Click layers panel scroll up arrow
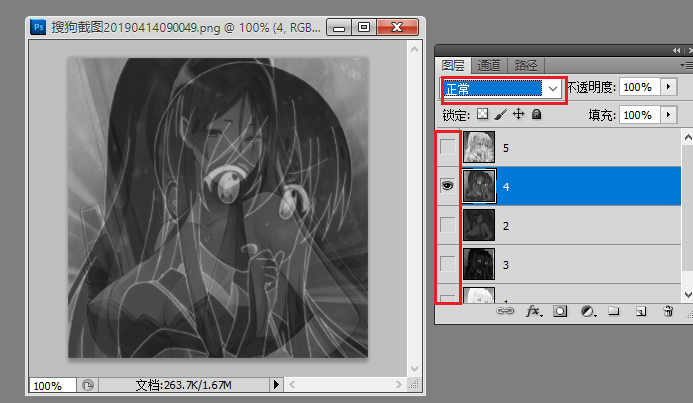Screen dimensions: 693x403 [x=688, y=137]
